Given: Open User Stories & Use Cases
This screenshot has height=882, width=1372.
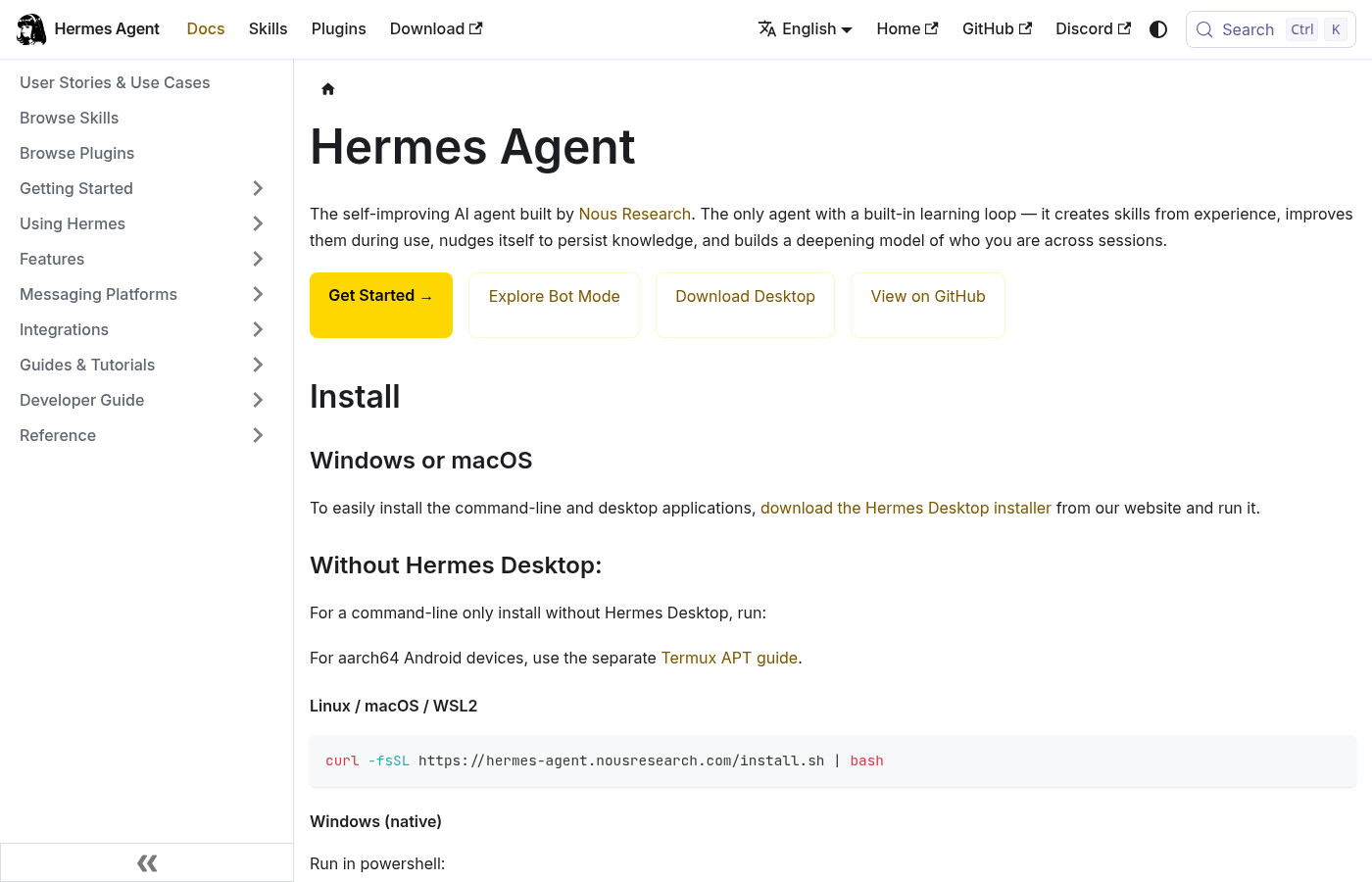Looking at the screenshot, I should pos(115,82).
